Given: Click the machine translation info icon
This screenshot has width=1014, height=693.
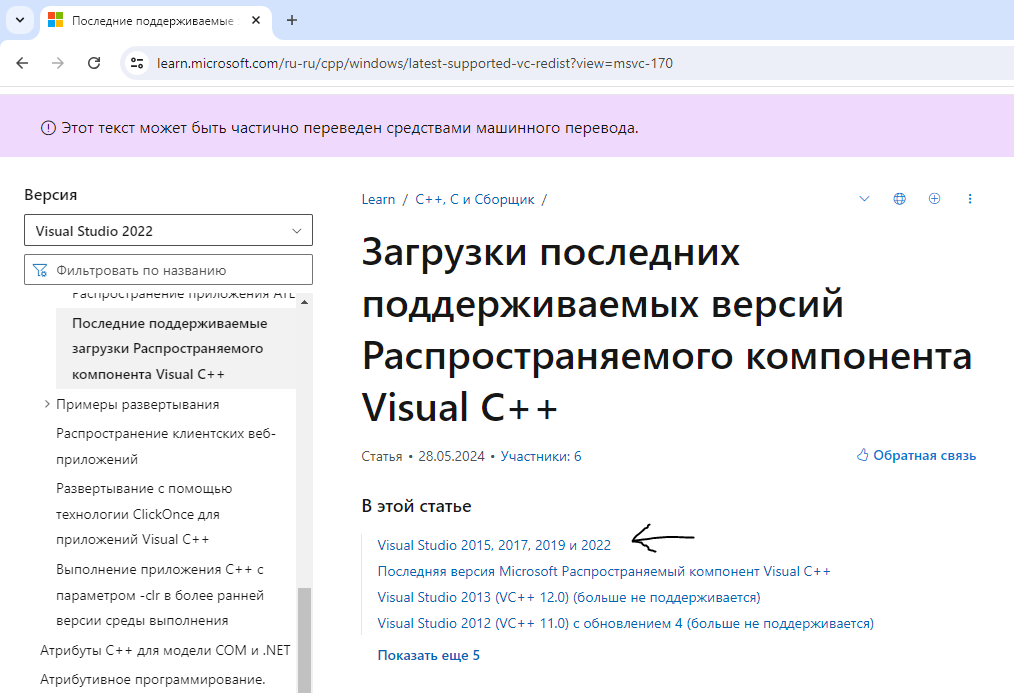Looking at the screenshot, I should click(x=48, y=128).
